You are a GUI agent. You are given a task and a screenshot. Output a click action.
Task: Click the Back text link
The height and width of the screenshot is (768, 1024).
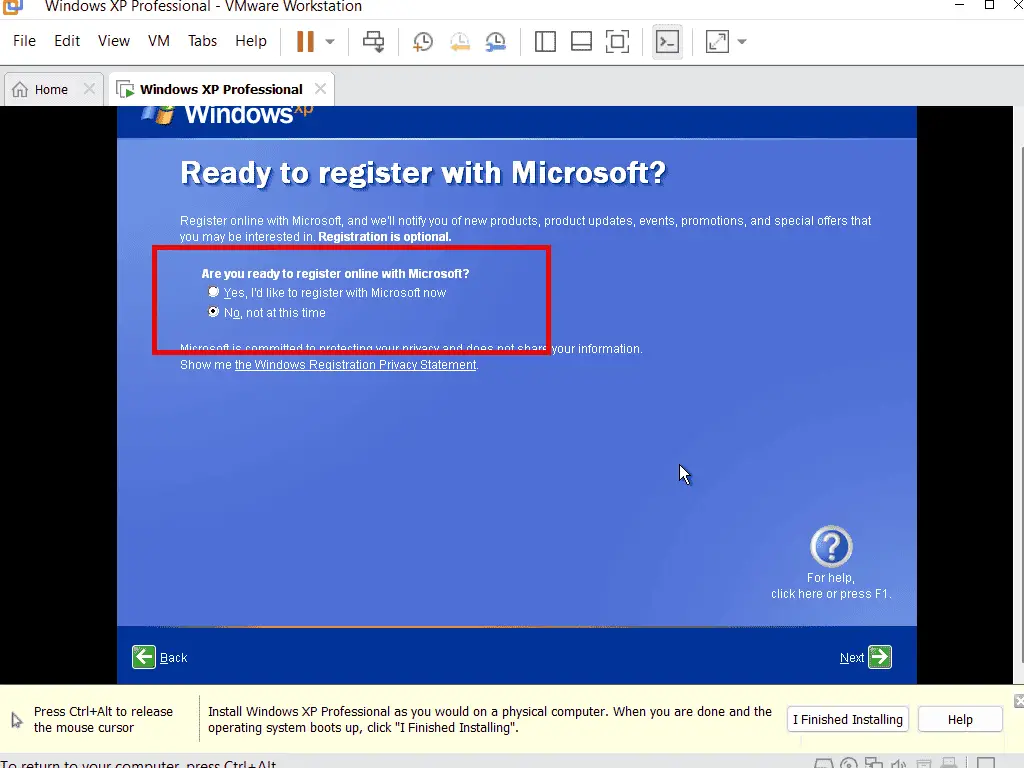click(x=174, y=658)
